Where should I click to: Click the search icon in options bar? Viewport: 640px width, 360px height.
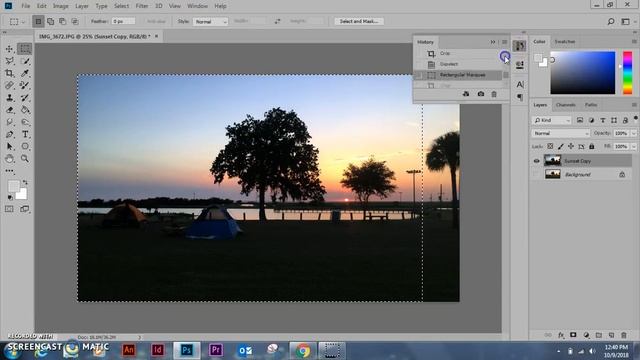pyautogui.click(x=611, y=21)
